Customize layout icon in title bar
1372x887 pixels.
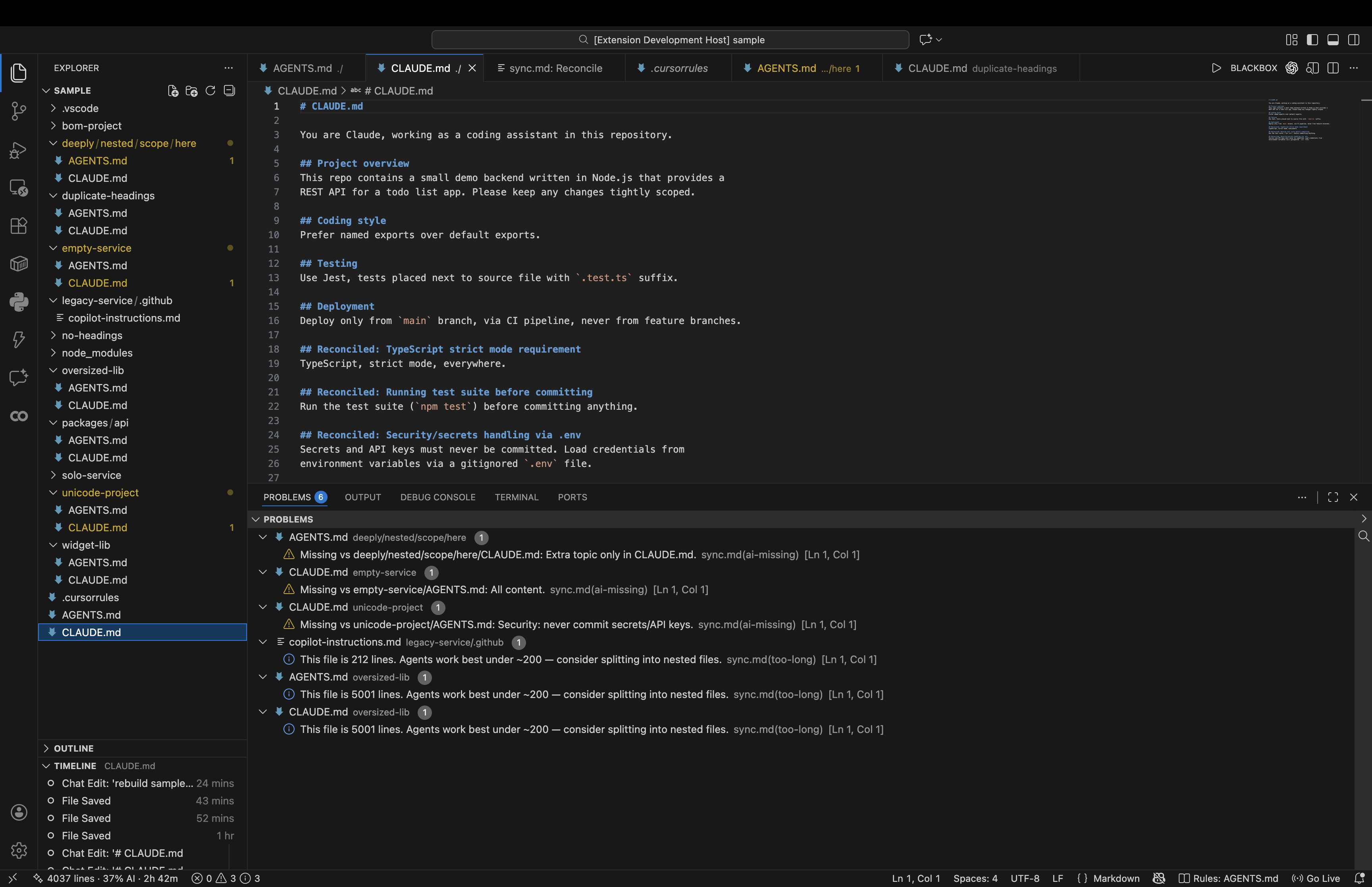tap(1292, 39)
